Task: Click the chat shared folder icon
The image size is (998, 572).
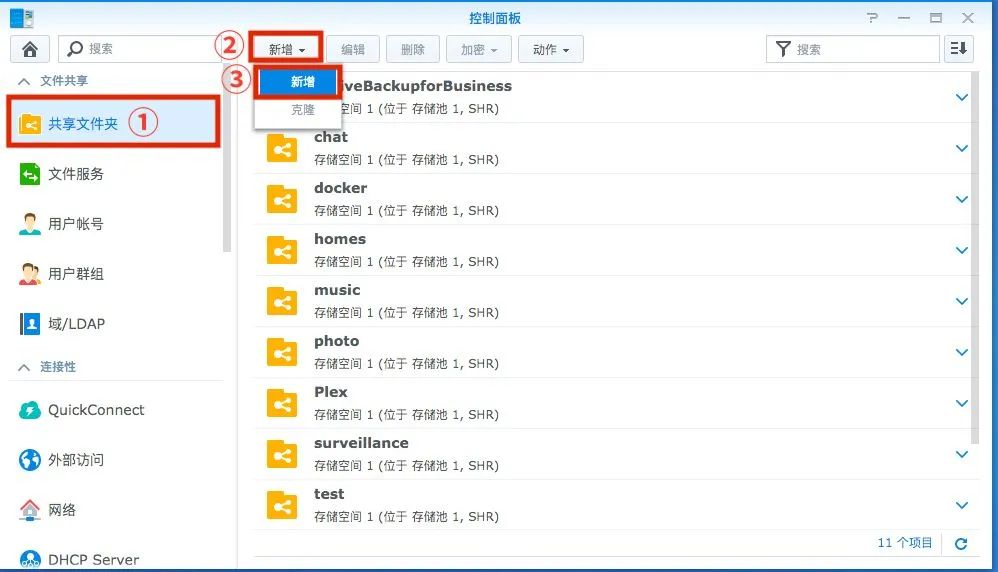Action: (282, 149)
